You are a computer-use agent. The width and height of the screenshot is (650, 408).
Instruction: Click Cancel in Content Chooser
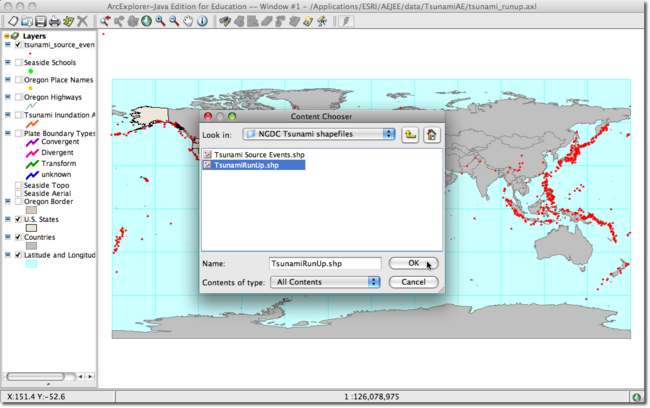413,282
